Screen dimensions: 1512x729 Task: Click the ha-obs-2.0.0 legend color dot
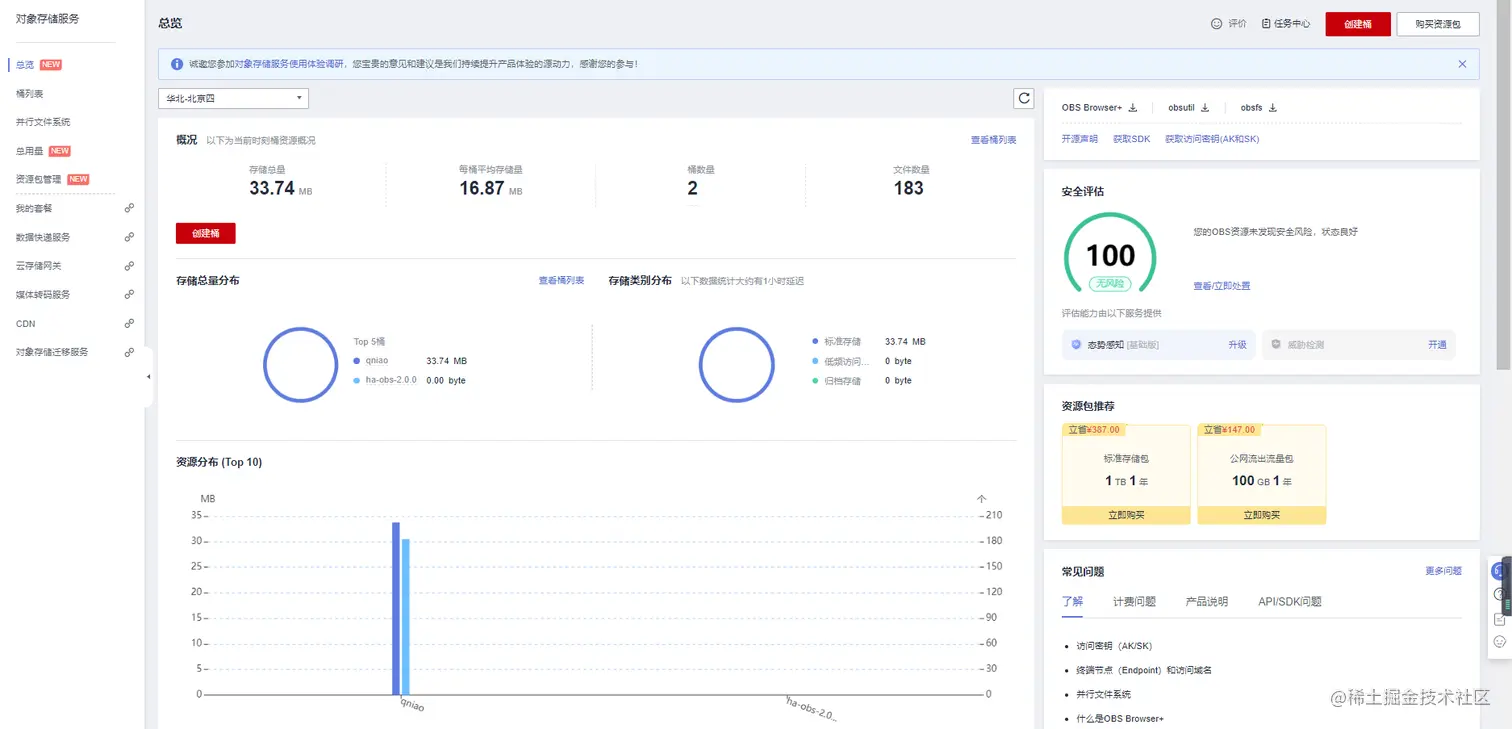tap(357, 380)
